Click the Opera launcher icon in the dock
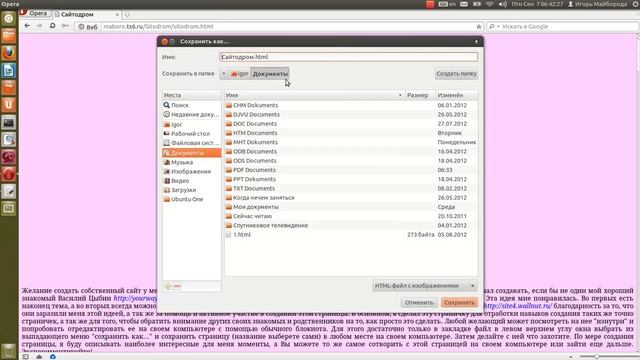640x360 pixels. (9, 174)
